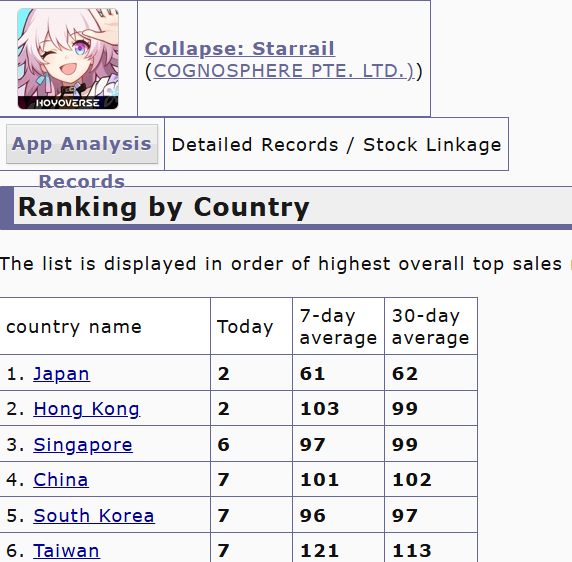Click China's 30-day average value 102
This screenshot has width=572, height=562.
[411, 480]
